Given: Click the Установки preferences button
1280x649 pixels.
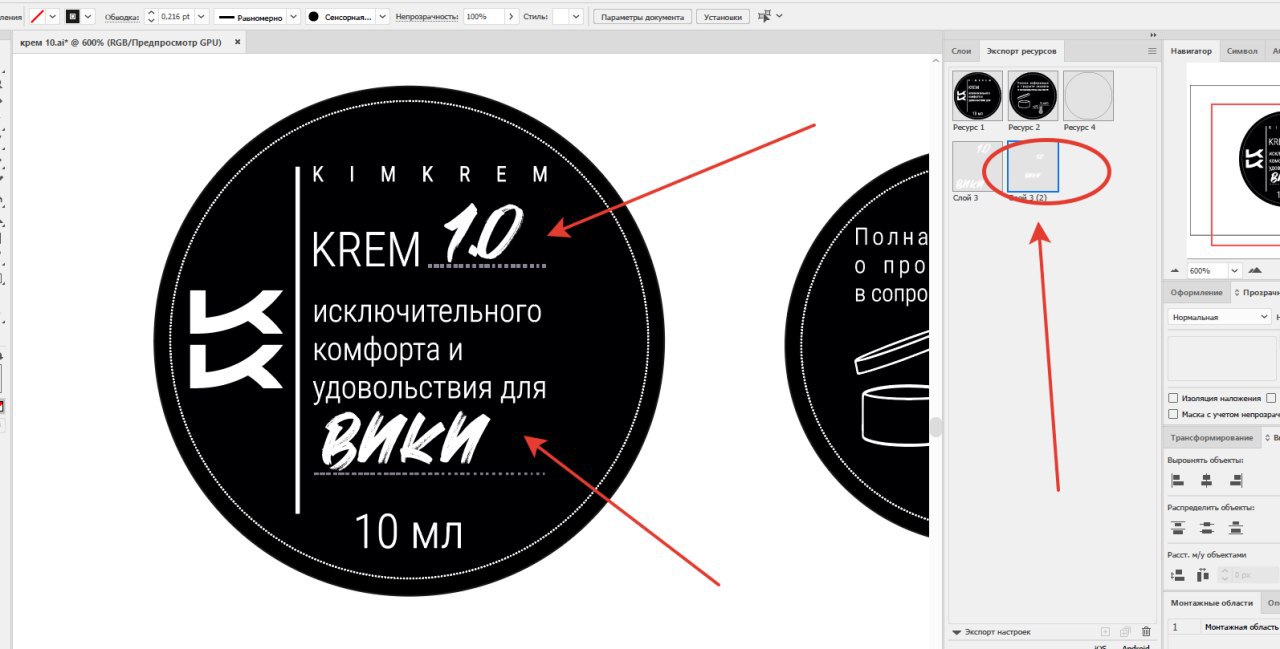Looking at the screenshot, I should click(x=723, y=17).
